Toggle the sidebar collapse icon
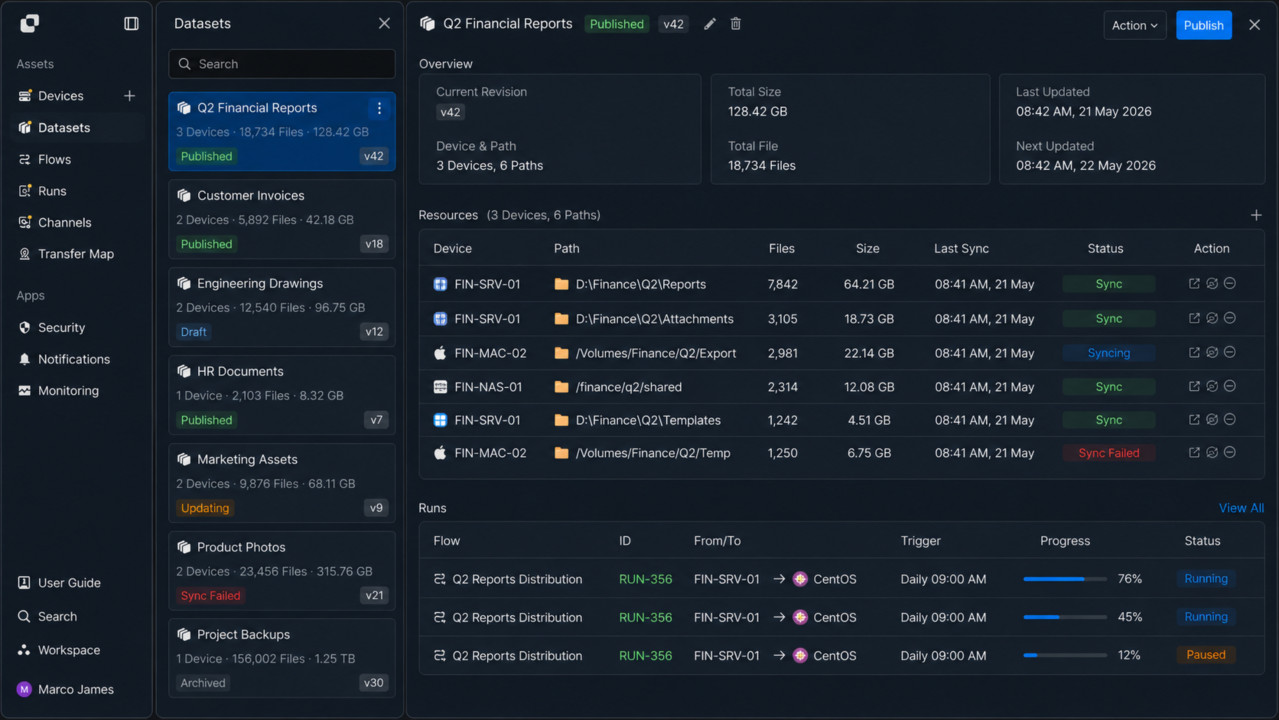1279x720 pixels. pyautogui.click(x=131, y=24)
